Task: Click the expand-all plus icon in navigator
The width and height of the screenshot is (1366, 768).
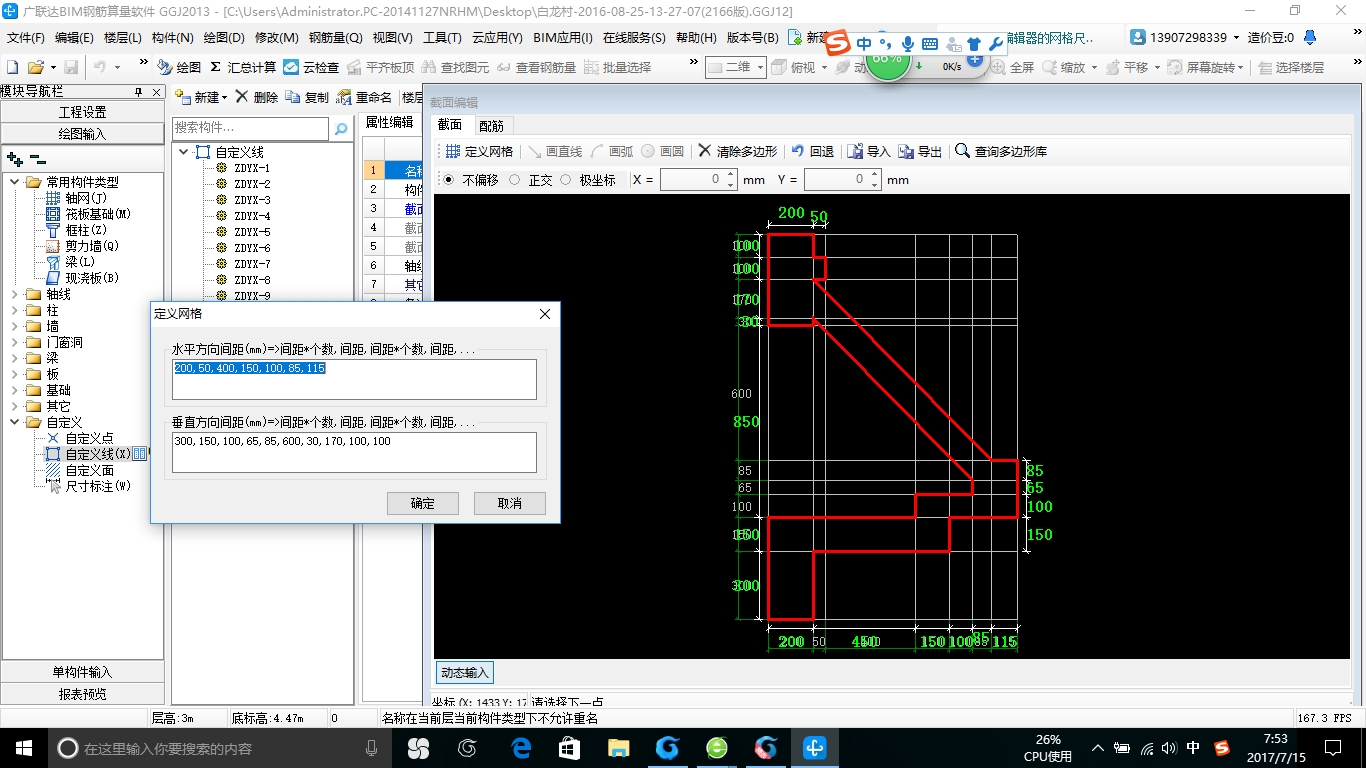Action: [15, 158]
